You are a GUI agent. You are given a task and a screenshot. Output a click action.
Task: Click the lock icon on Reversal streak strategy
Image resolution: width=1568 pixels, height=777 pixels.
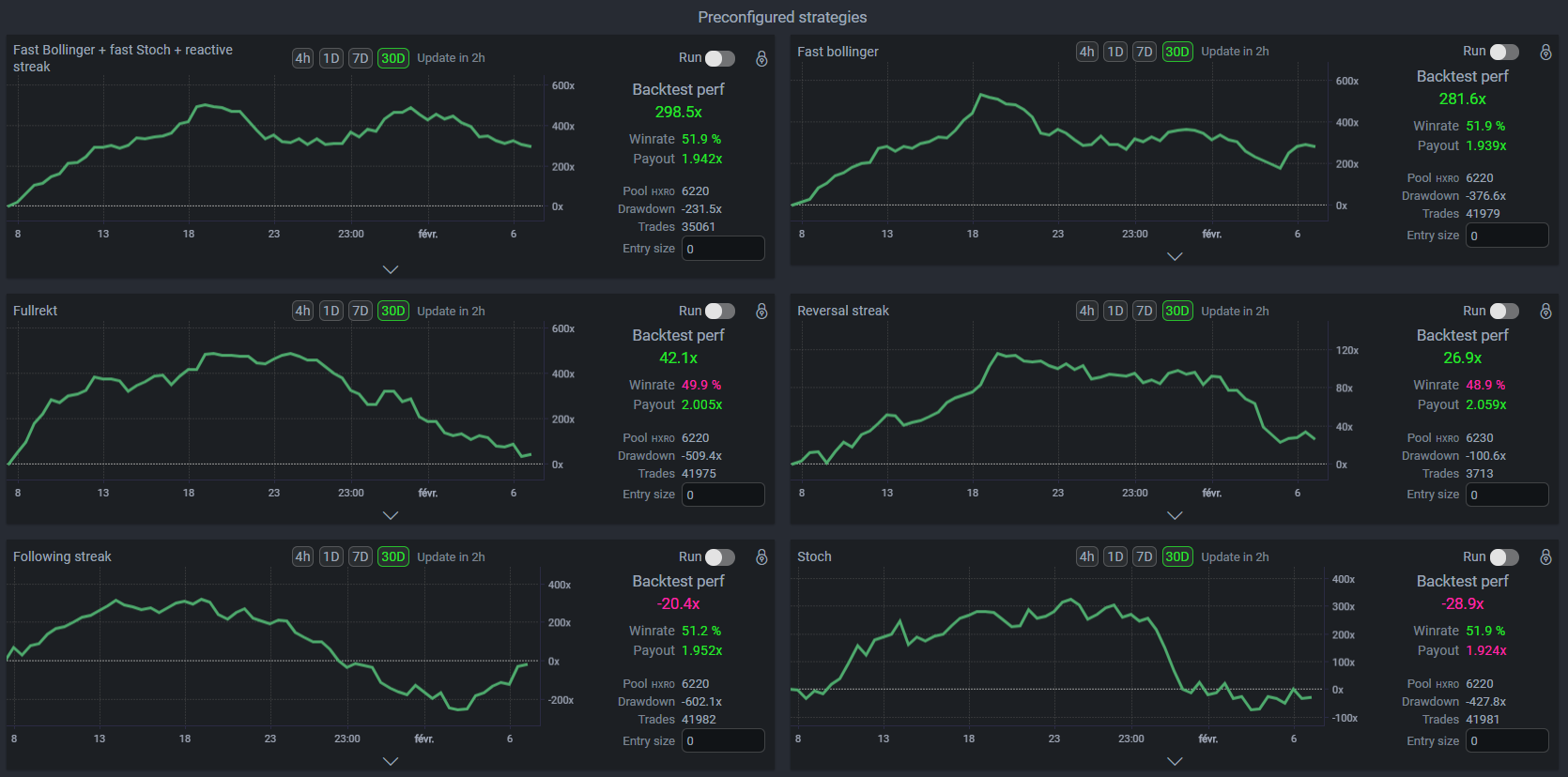[x=1545, y=311]
